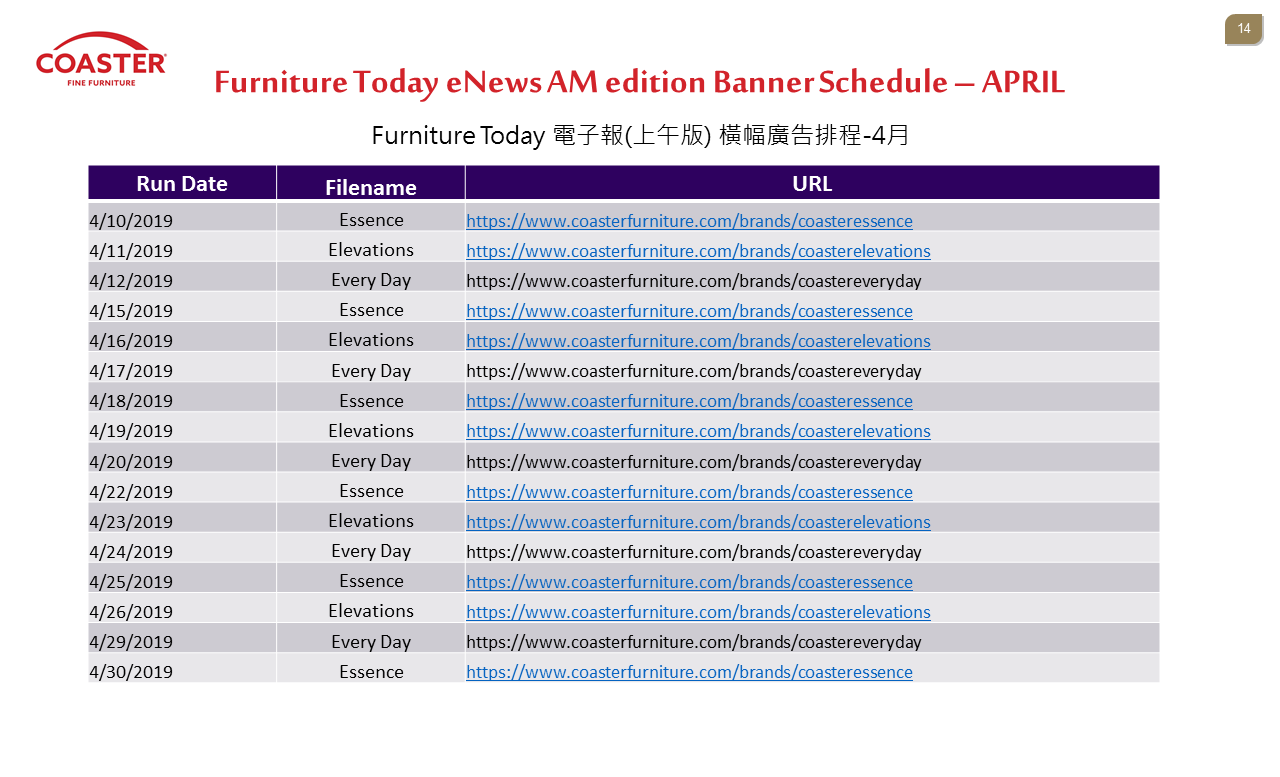This screenshot has height=777, width=1280.
Task: Select the Elevations filename in the 4/23/2019 row
Action: click(x=371, y=521)
